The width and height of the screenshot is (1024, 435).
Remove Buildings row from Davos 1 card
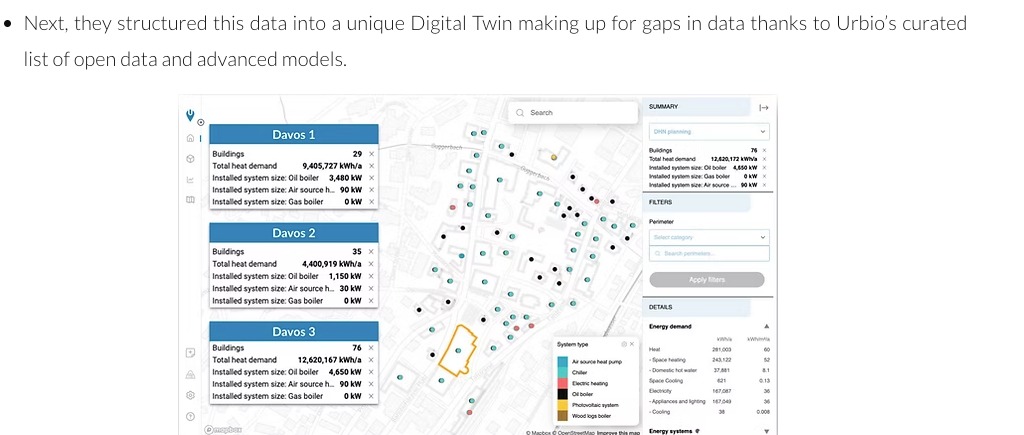(372, 154)
